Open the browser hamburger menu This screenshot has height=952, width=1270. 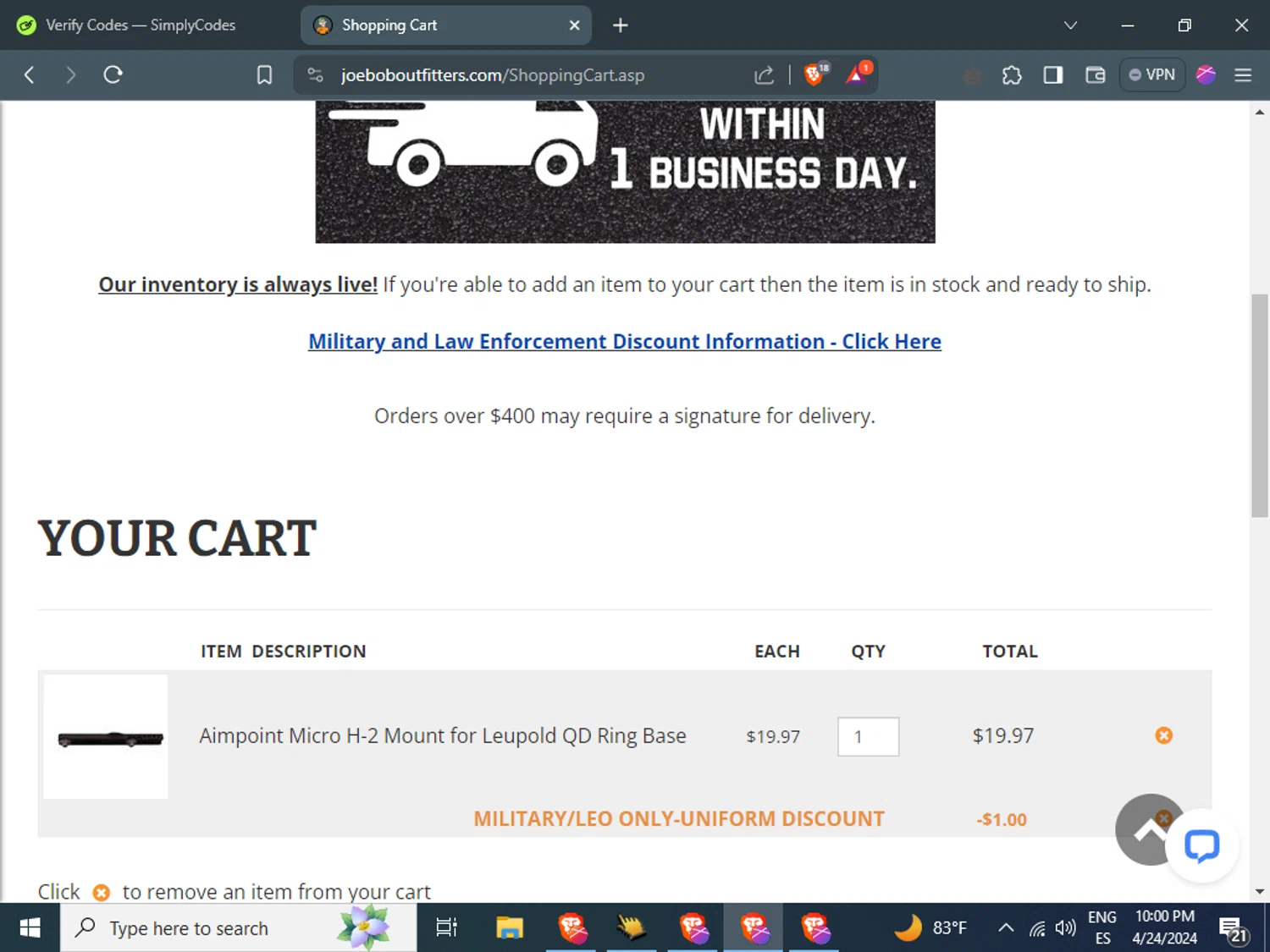coord(1243,75)
